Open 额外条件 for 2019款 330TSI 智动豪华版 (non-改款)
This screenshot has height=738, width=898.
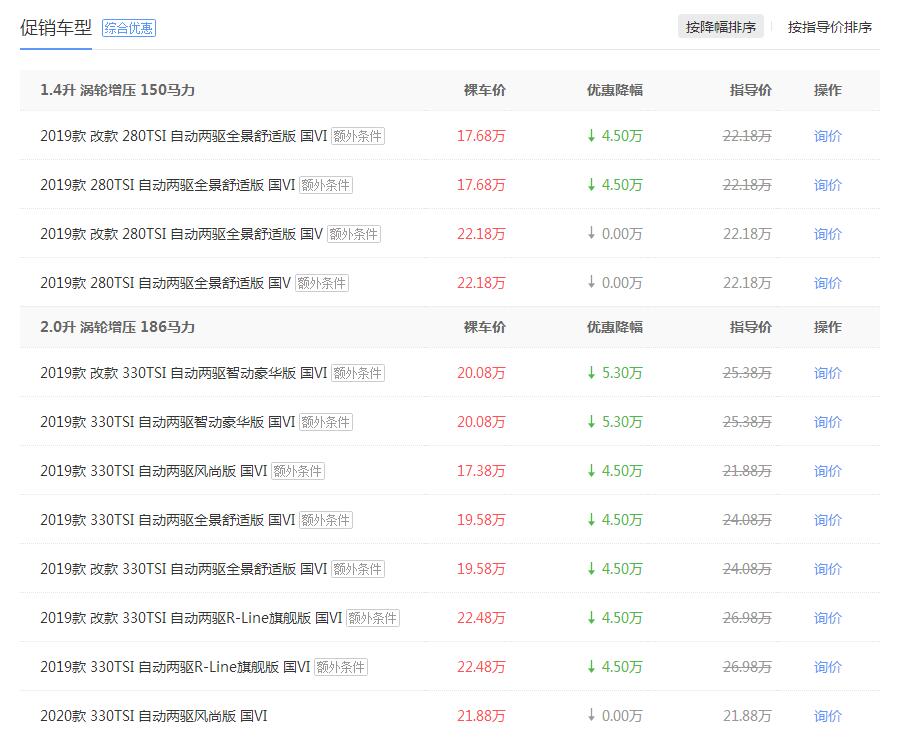tap(325, 423)
